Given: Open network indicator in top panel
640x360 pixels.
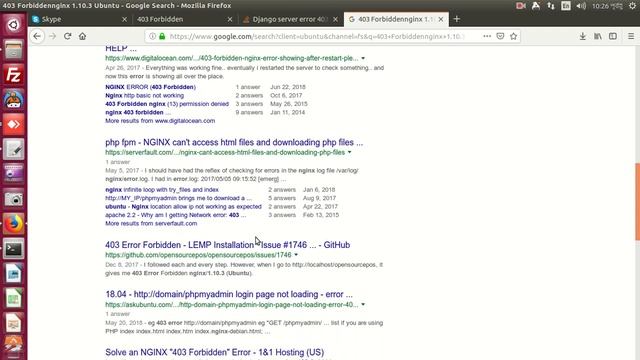Looking at the screenshot, I should coord(551,6).
